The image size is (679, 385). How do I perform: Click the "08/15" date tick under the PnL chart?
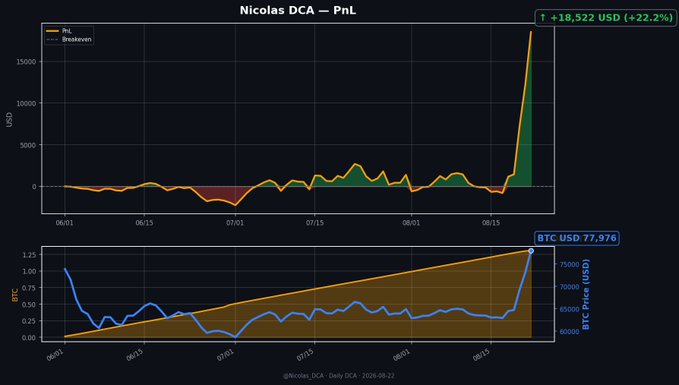click(491, 223)
